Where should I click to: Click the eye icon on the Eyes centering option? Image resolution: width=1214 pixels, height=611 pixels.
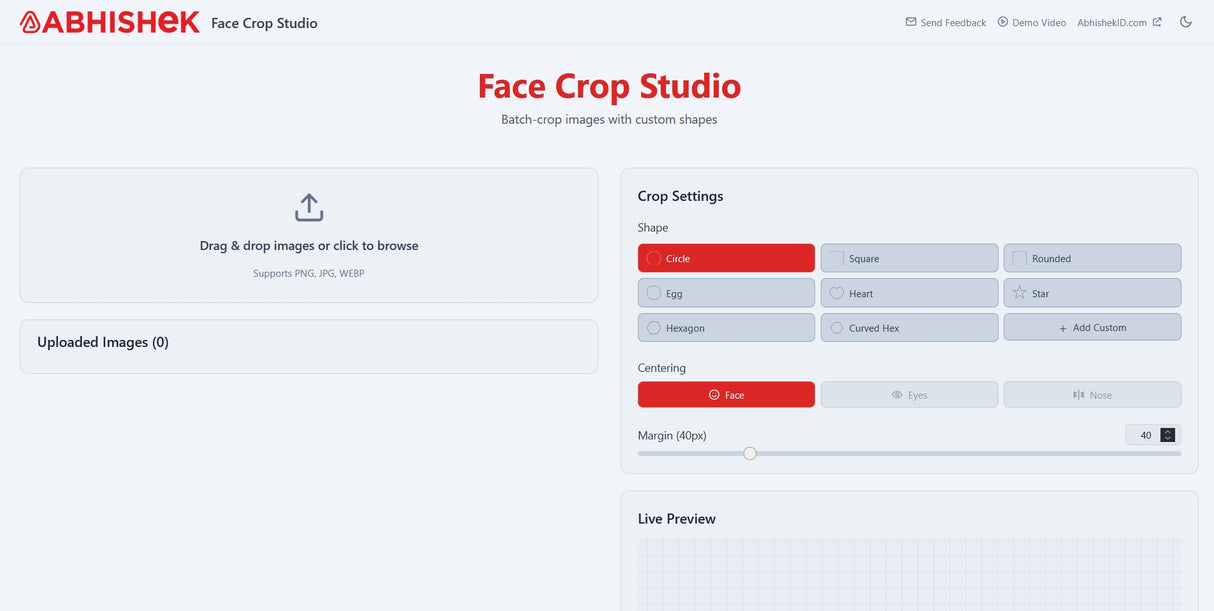[896, 394]
